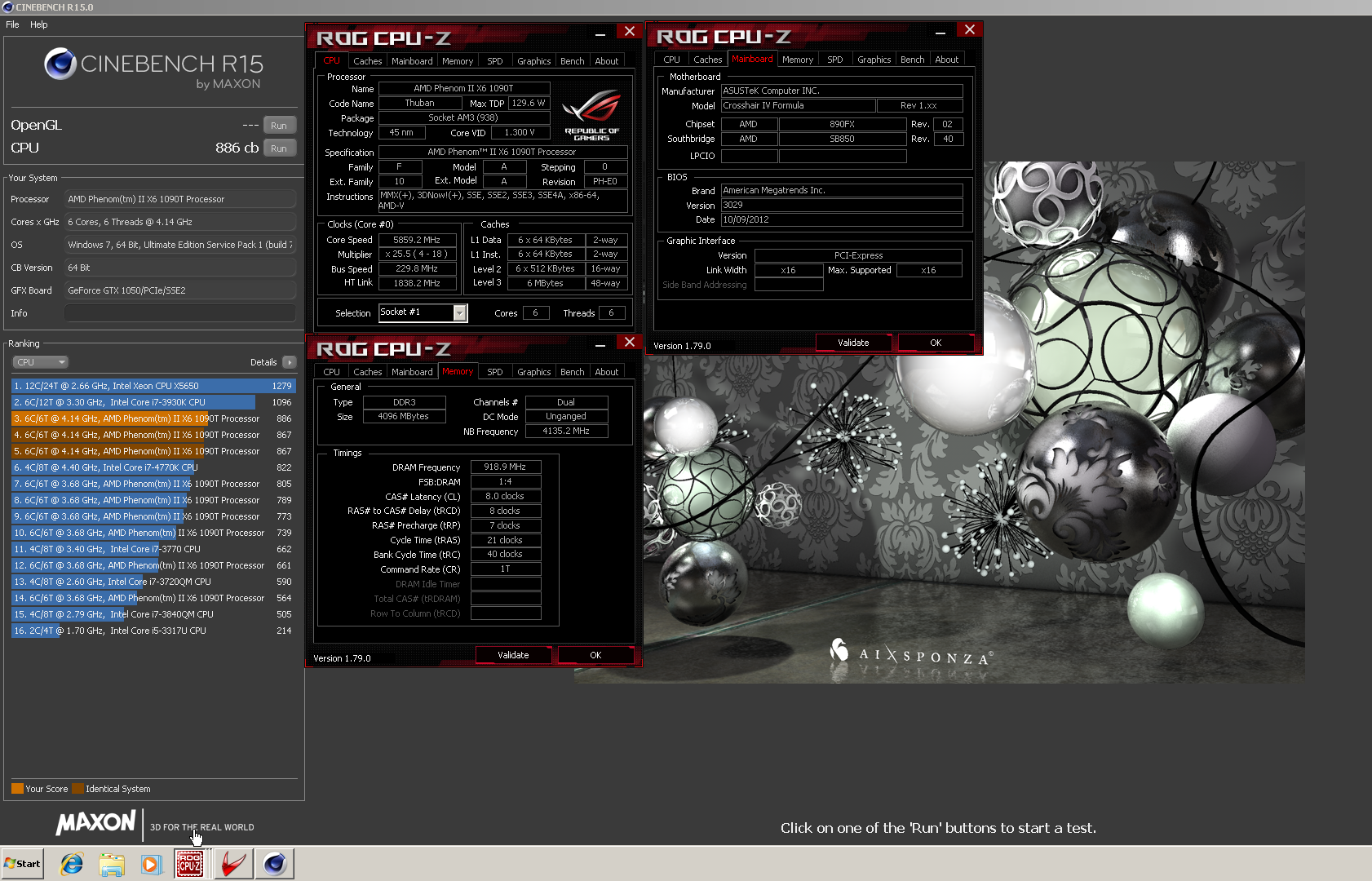Image resolution: width=1372 pixels, height=881 pixels.
Task: Switch to Caches tab in top-left CPU-Z
Action: click(x=367, y=61)
